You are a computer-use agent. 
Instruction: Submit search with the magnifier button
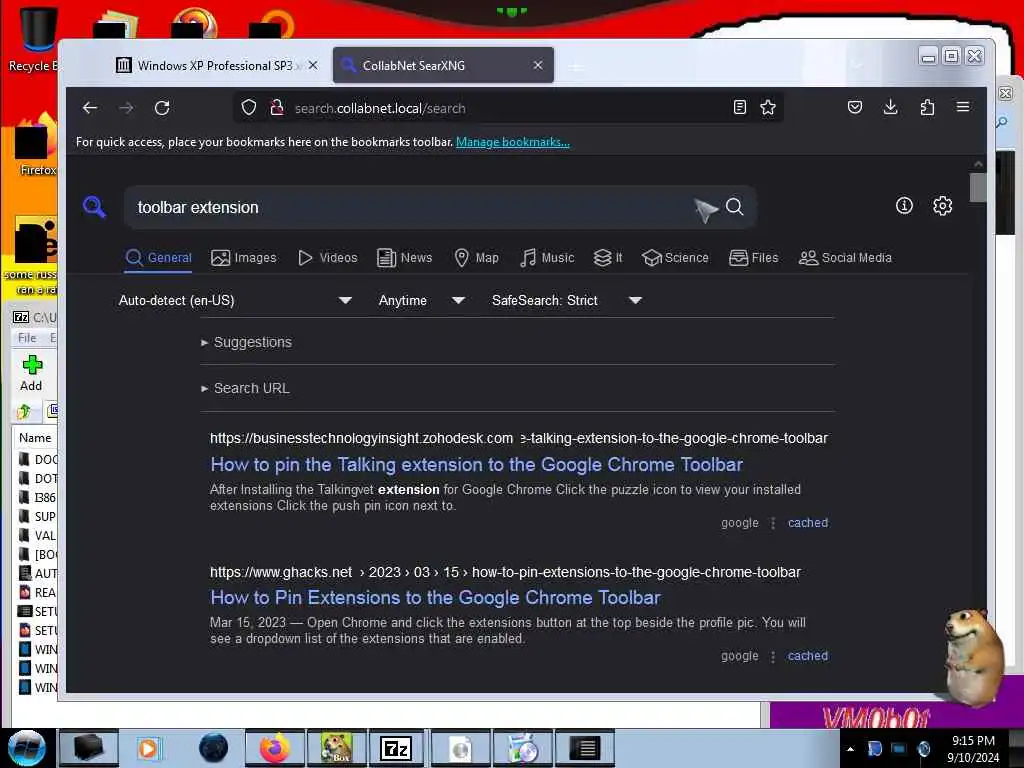pyautogui.click(x=735, y=207)
